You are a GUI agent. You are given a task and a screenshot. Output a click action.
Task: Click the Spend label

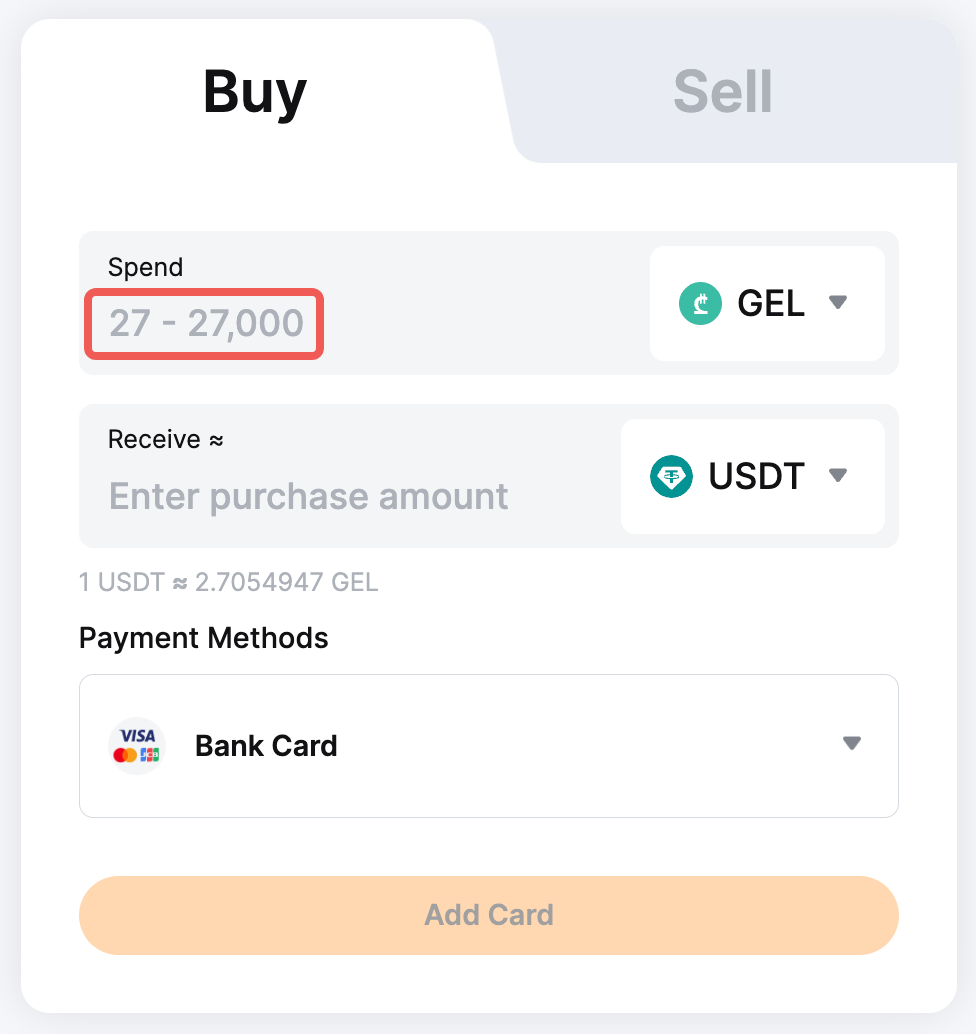pos(145,267)
